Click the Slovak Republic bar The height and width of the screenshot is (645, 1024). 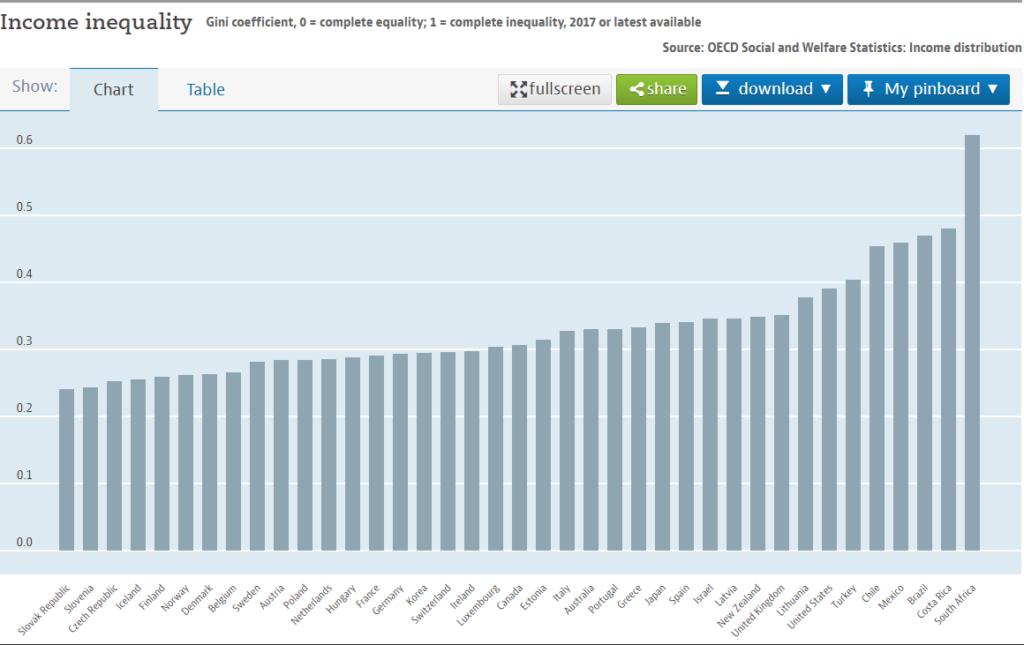67,470
